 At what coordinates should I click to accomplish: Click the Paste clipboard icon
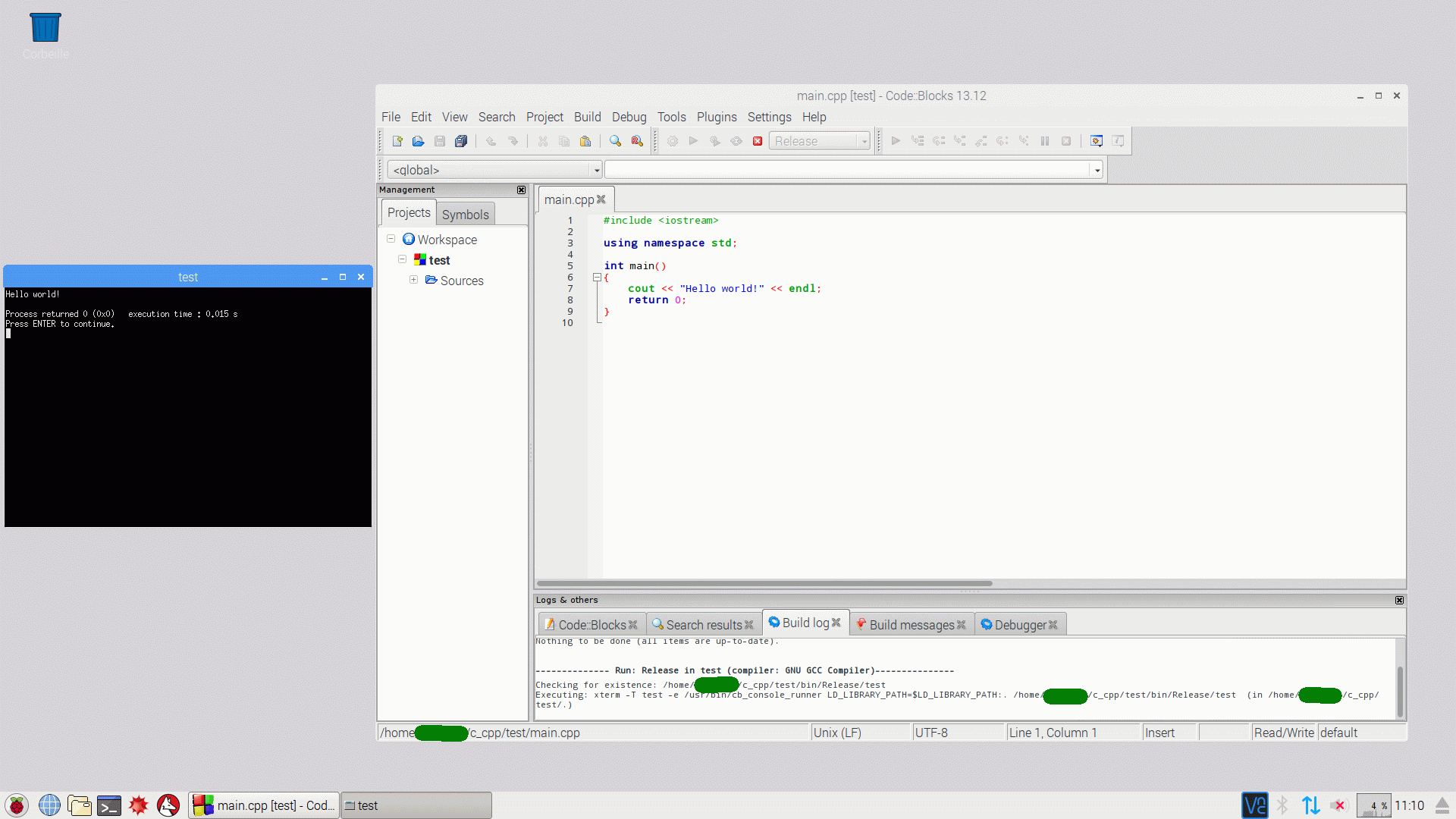(x=585, y=141)
